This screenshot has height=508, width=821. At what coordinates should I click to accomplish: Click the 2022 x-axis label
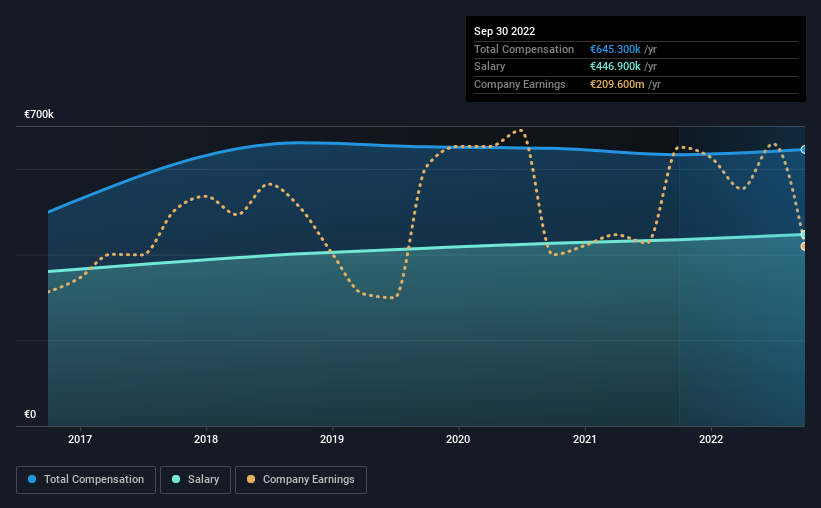[x=711, y=439]
